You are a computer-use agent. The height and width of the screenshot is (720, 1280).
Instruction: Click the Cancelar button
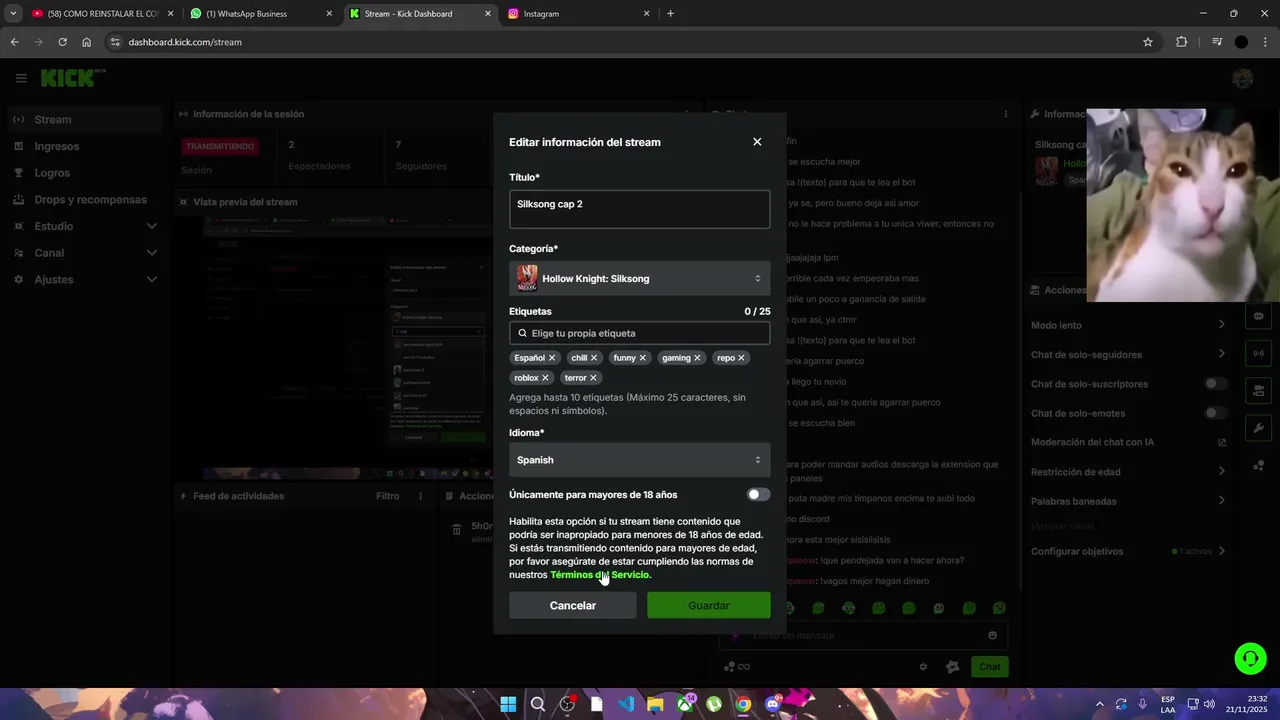click(x=573, y=605)
